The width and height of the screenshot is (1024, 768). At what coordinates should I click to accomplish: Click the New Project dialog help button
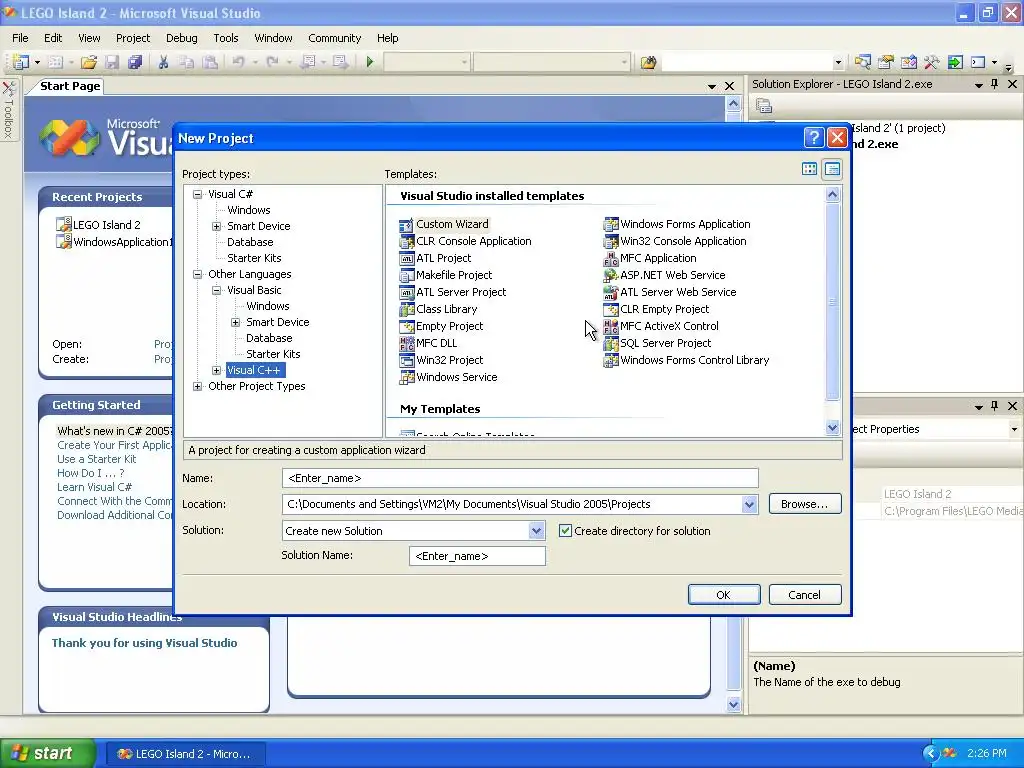pos(814,138)
